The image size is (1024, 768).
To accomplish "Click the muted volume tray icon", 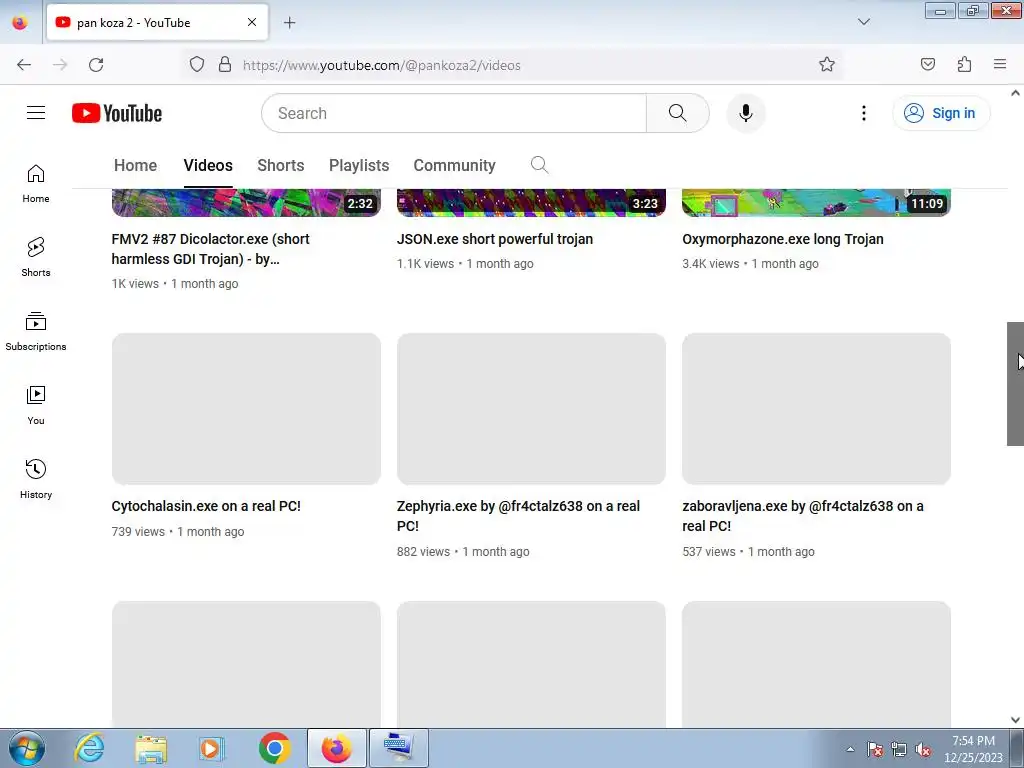I will (x=923, y=750).
